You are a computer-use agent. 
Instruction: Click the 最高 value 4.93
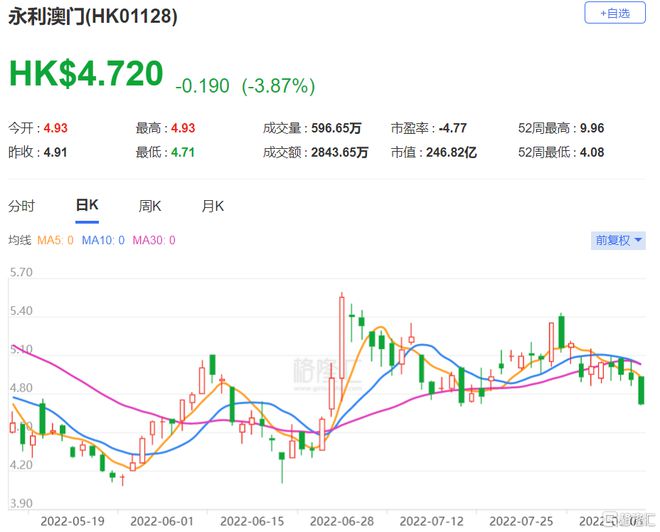[x=183, y=128]
